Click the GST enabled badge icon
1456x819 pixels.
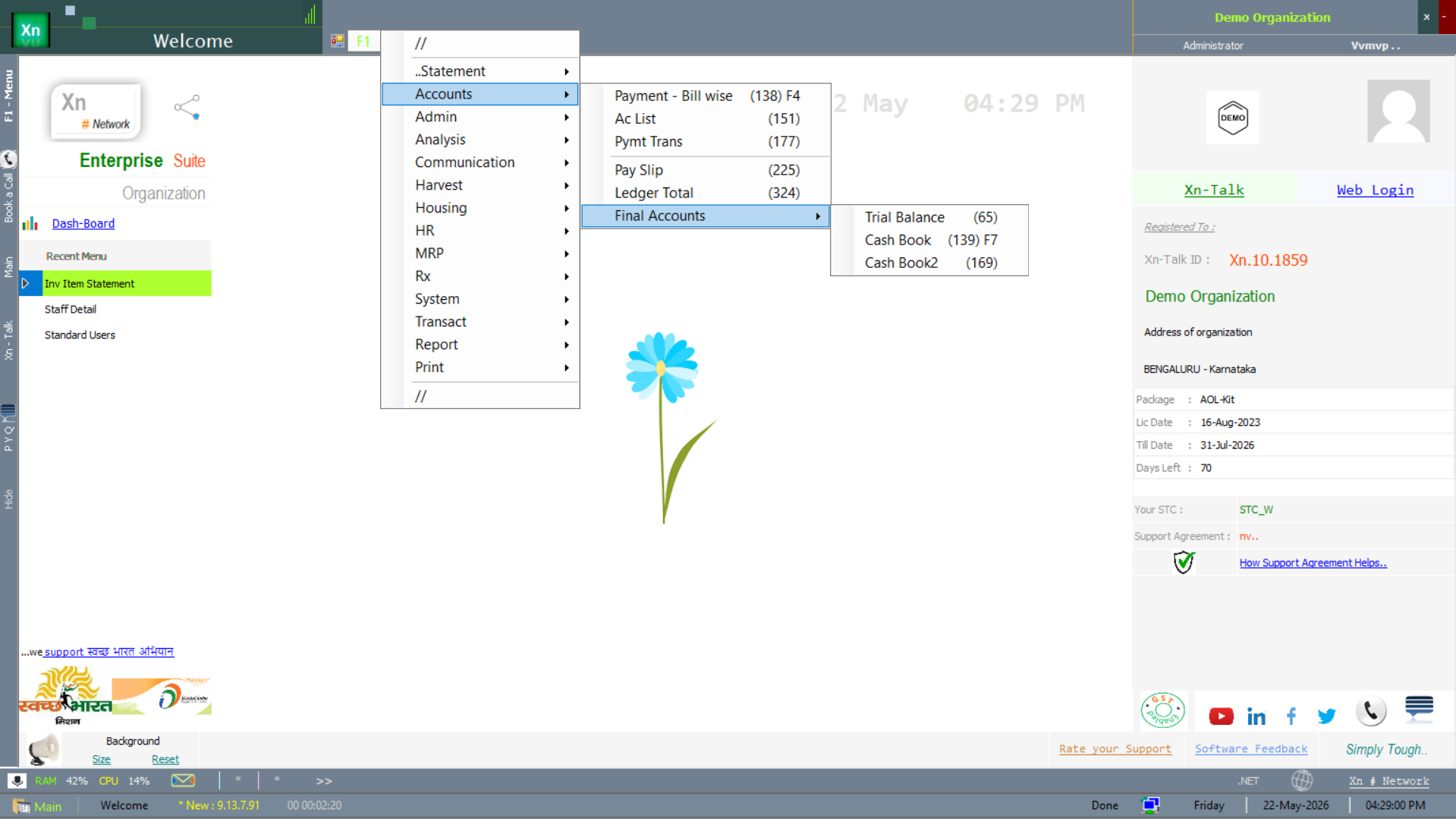click(x=1162, y=710)
